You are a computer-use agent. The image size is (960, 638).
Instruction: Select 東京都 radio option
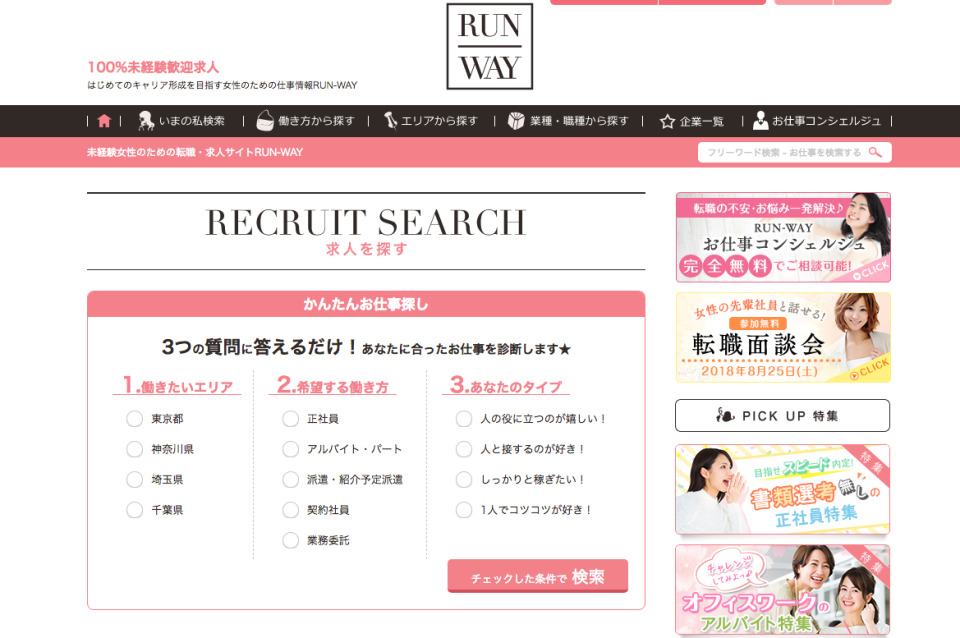(x=135, y=419)
